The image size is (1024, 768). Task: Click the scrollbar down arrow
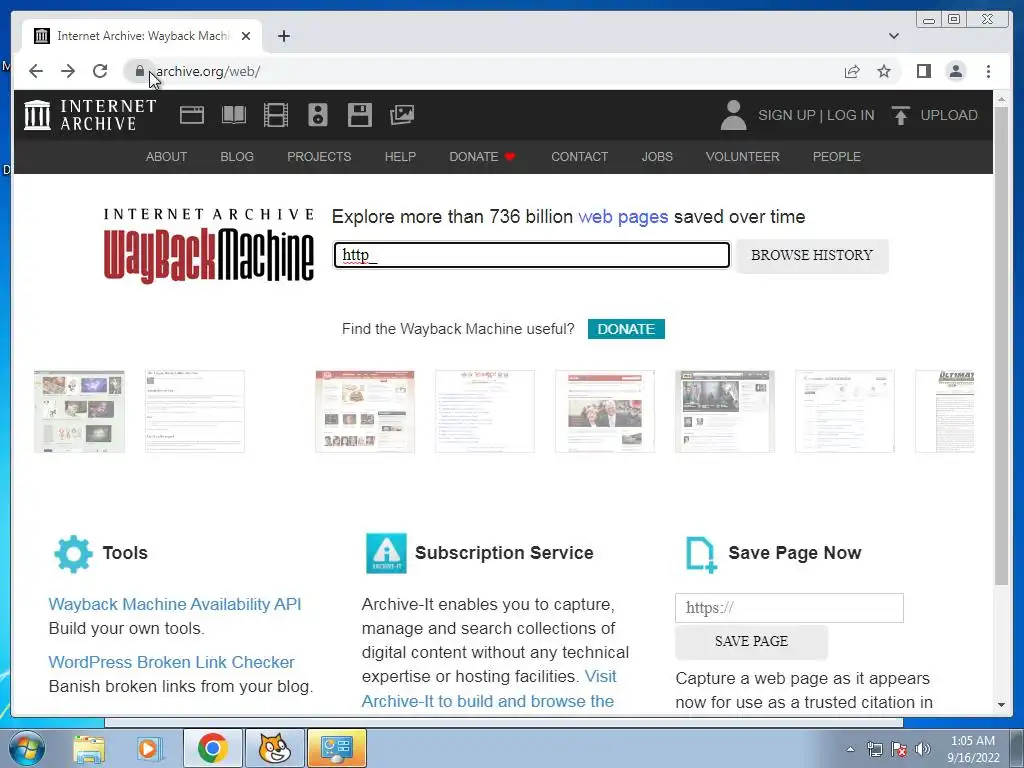[1002, 705]
